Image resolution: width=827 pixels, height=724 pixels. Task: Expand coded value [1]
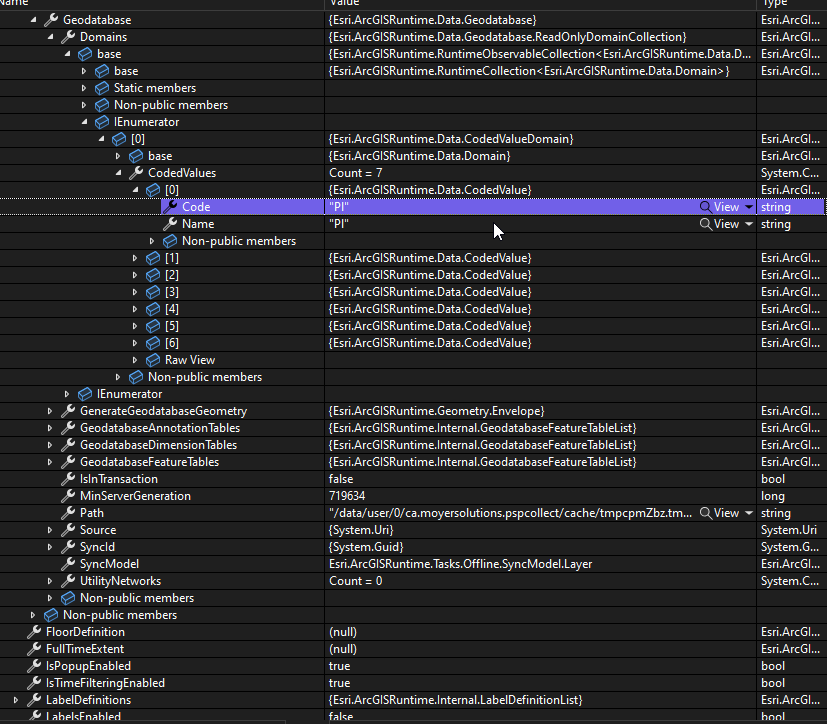click(134, 258)
